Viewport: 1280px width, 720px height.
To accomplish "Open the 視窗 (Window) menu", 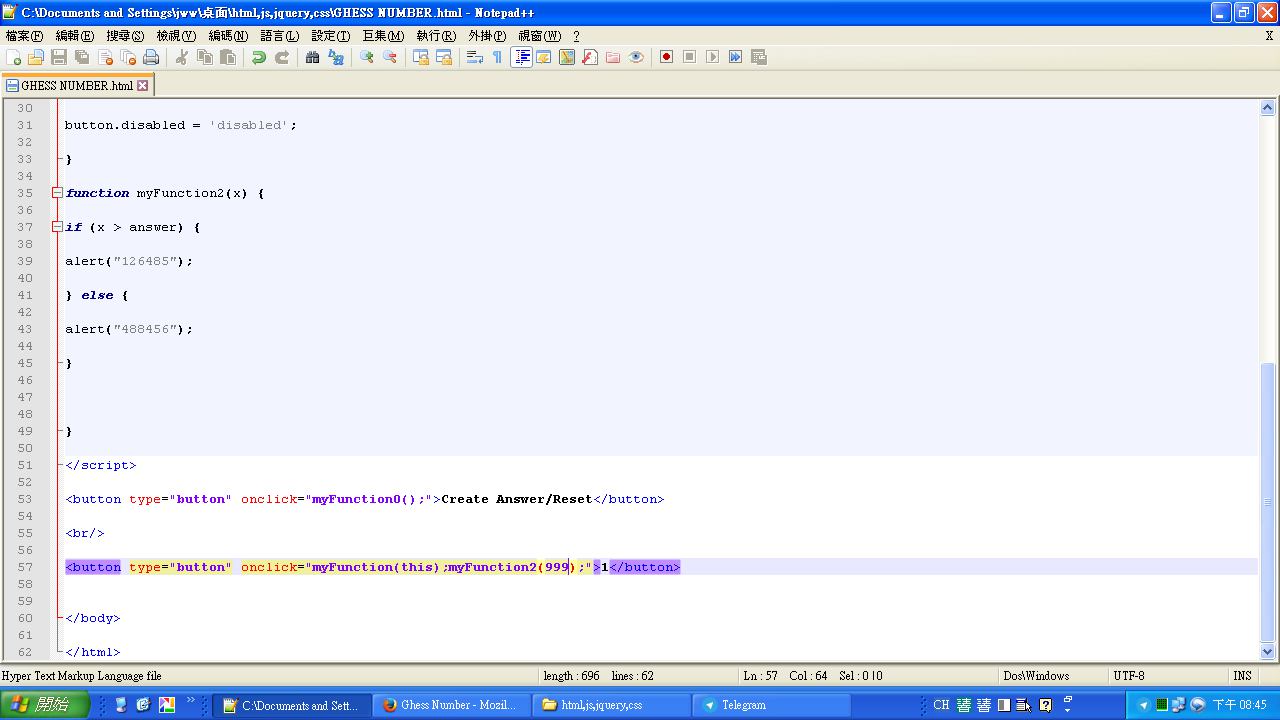I will coord(540,36).
